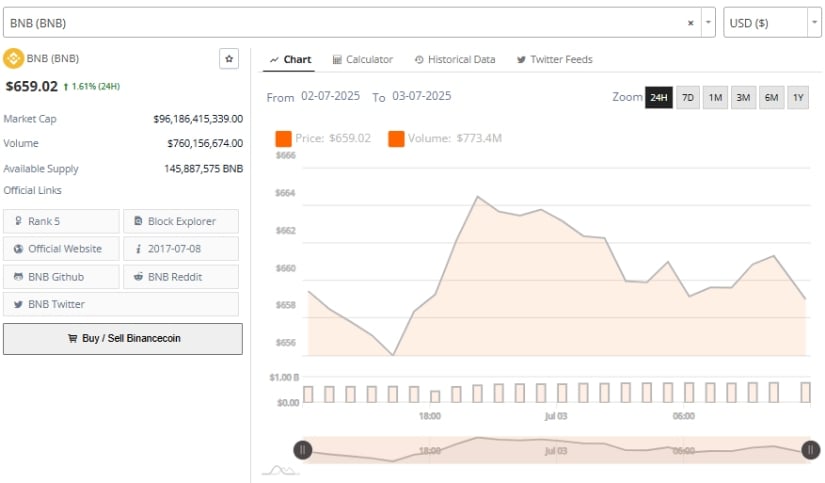
Task: Open the Official Website link
Action: 61,248
